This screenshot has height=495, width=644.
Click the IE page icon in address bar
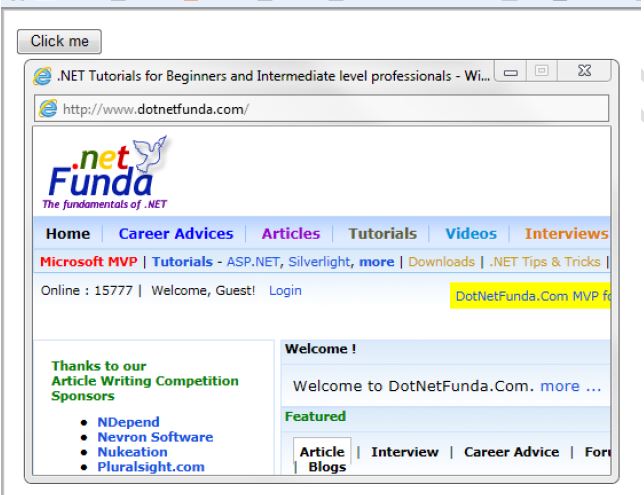pos(48,109)
